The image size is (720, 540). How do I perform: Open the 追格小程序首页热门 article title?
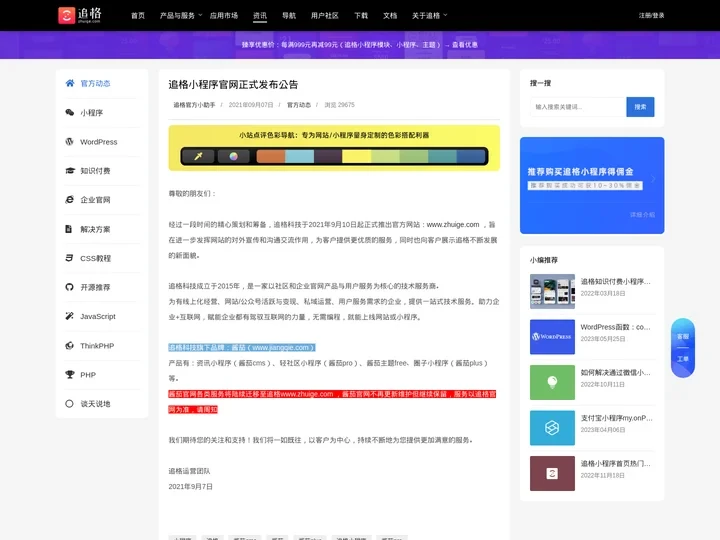[x=615, y=464]
